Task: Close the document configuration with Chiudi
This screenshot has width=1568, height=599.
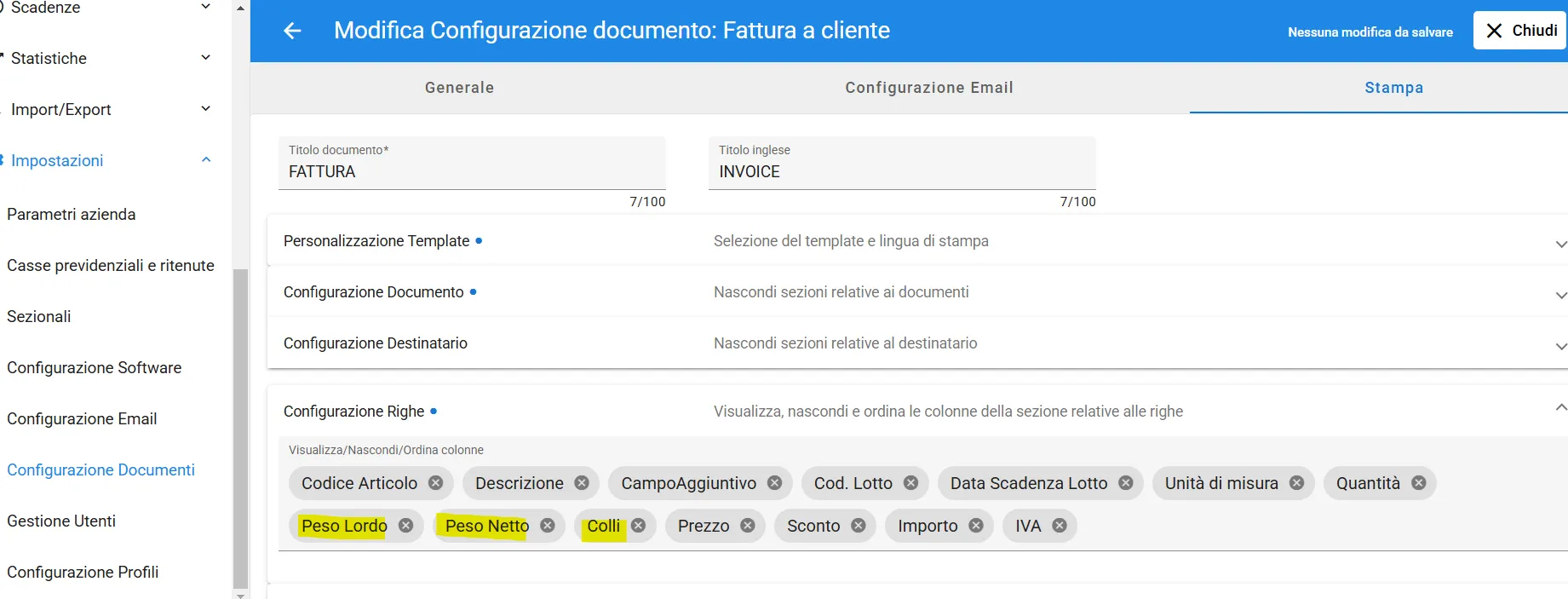Action: pos(1520,31)
